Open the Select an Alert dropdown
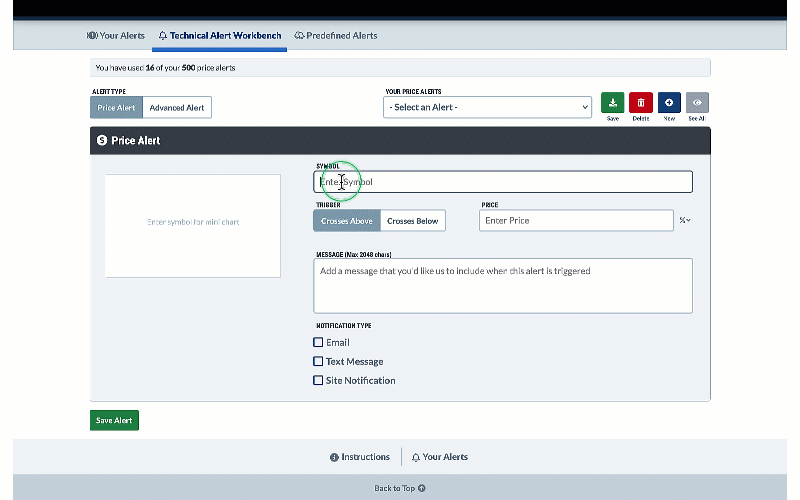 click(487, 107)
